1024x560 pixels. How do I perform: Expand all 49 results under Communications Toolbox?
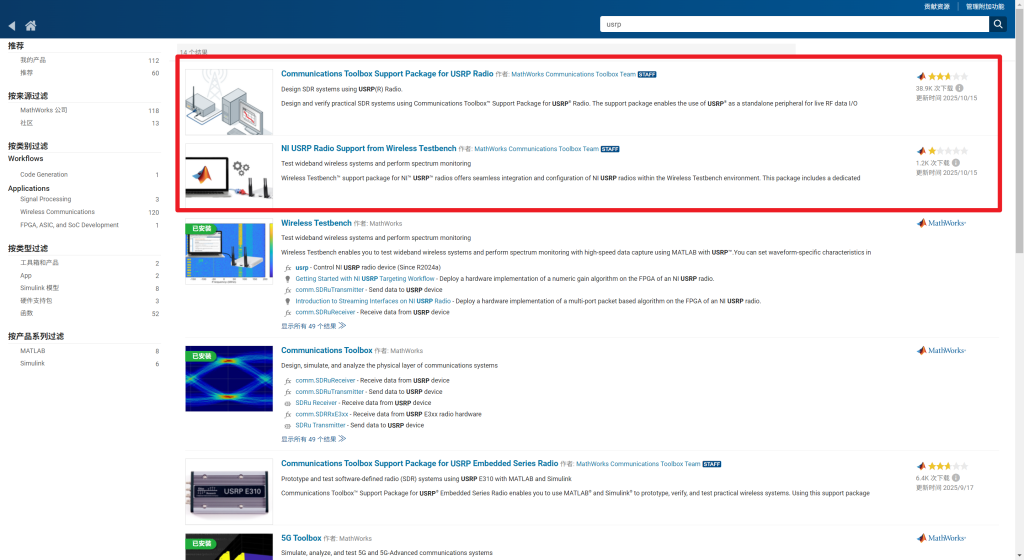point(313,438)
